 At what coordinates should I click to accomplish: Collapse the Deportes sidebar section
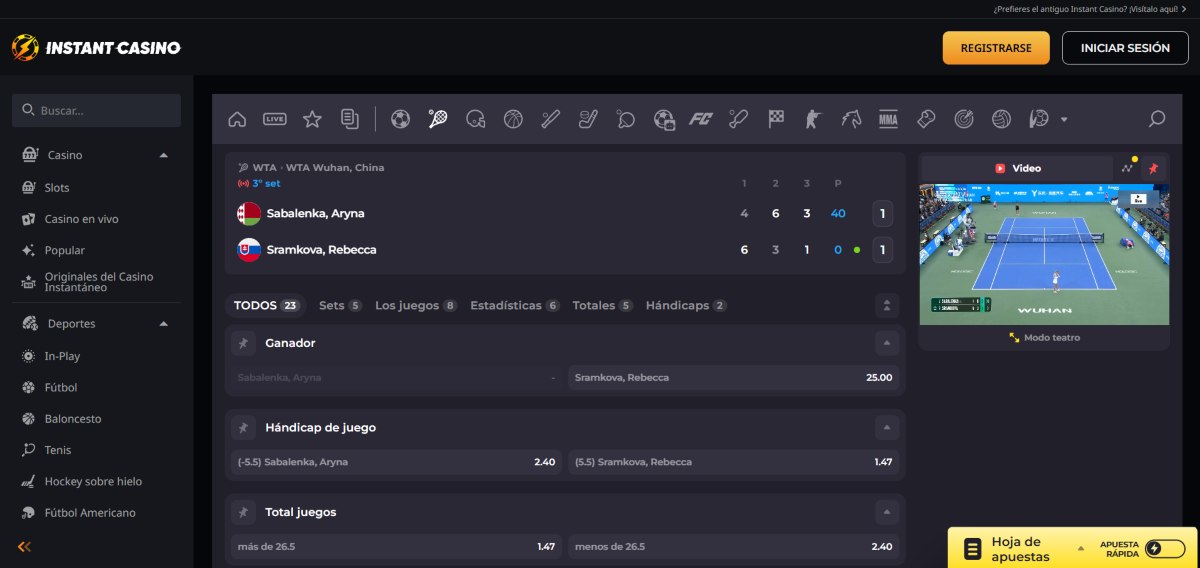pos(164,323)
